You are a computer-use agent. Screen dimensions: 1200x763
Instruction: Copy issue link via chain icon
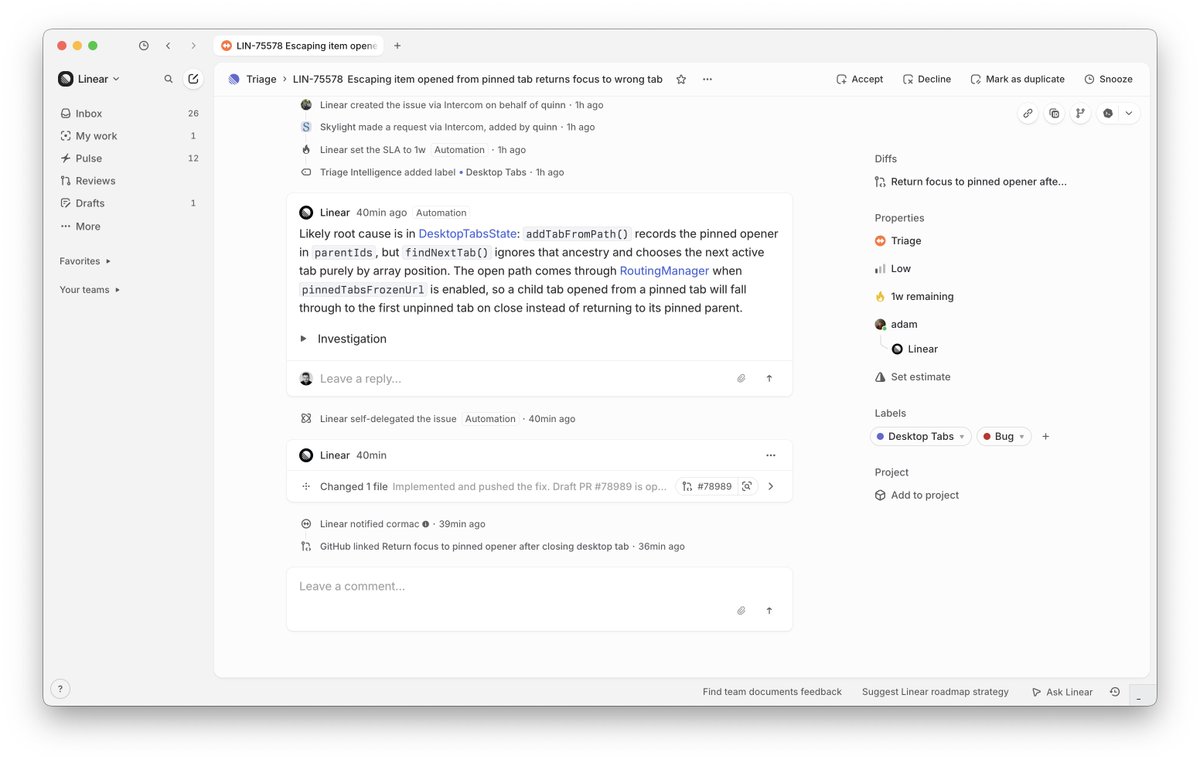[x=1028, y=114]
